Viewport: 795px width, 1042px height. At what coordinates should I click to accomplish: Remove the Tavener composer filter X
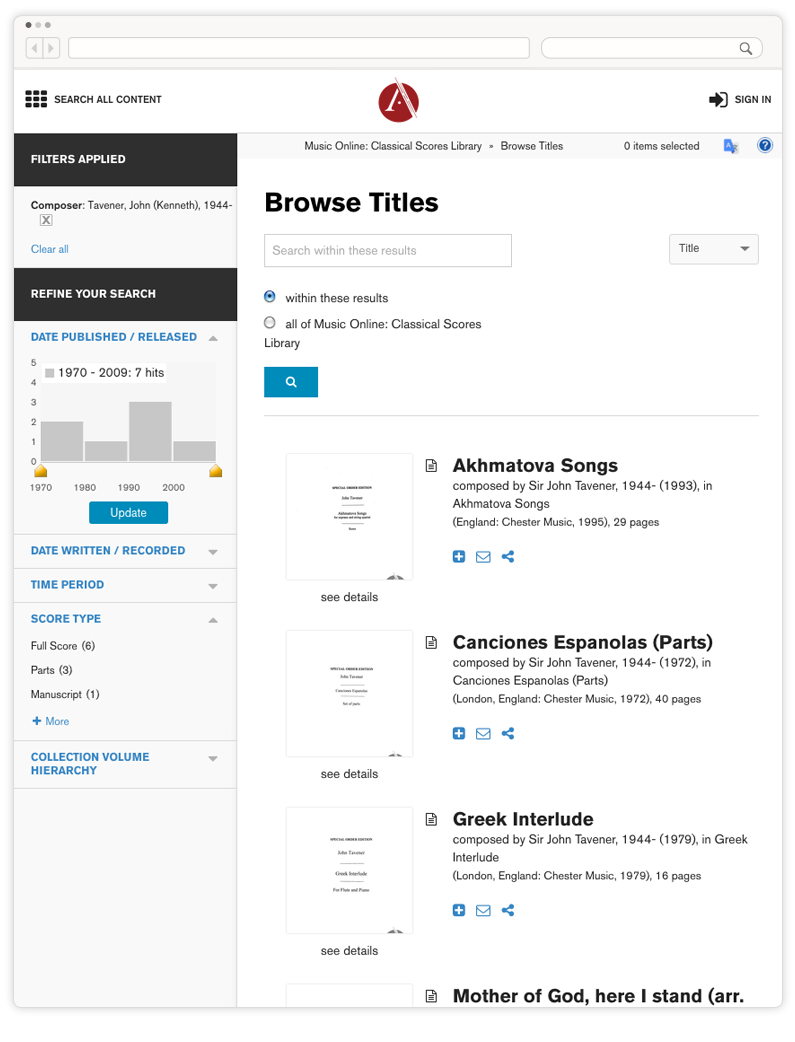[x=46, y=221]
